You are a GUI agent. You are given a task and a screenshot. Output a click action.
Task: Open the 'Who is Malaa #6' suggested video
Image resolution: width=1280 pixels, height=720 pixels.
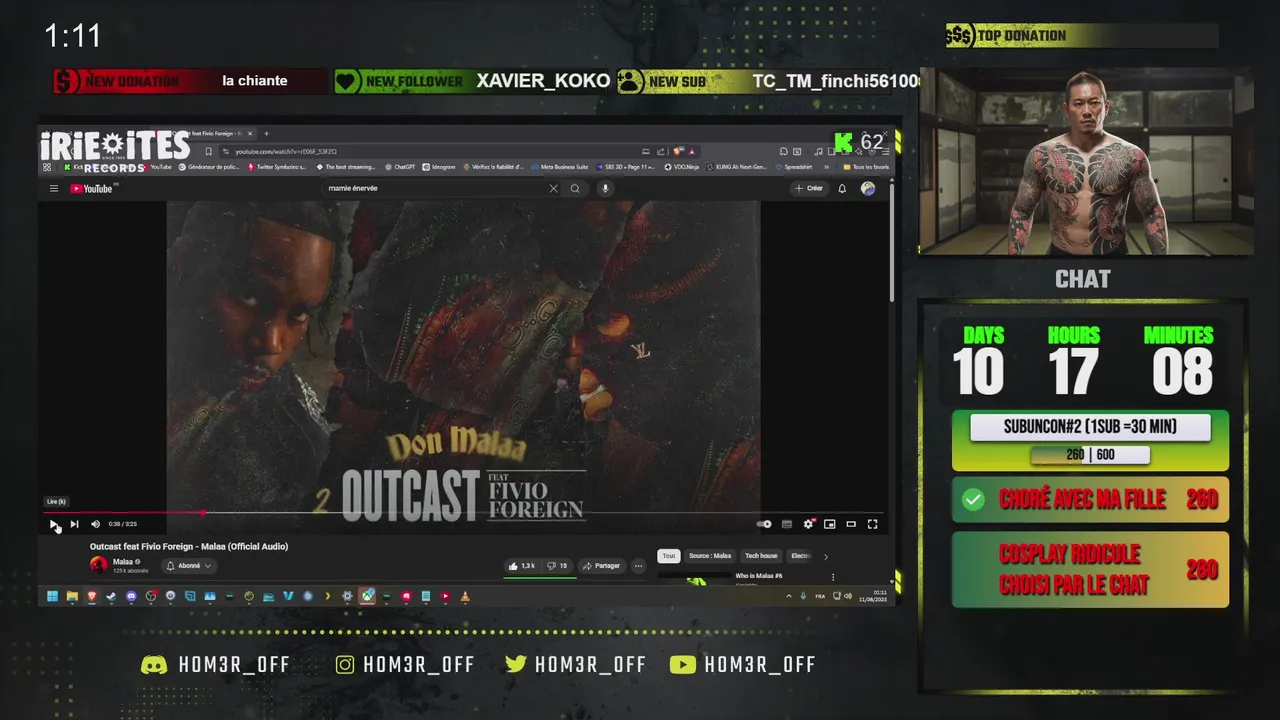(759, 576)
